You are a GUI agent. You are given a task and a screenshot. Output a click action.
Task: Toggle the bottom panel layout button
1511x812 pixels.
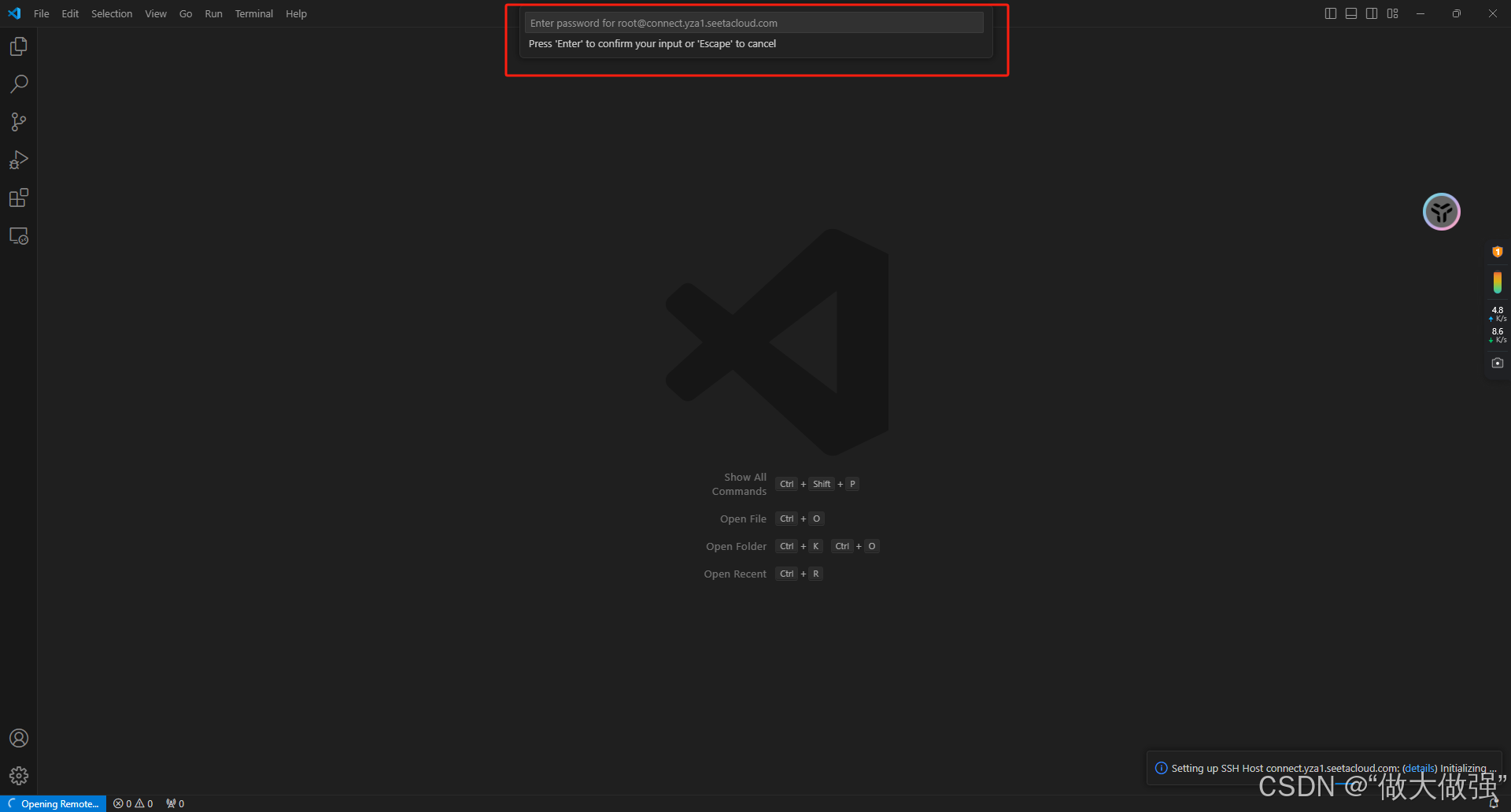click(x=1351, y=13)
